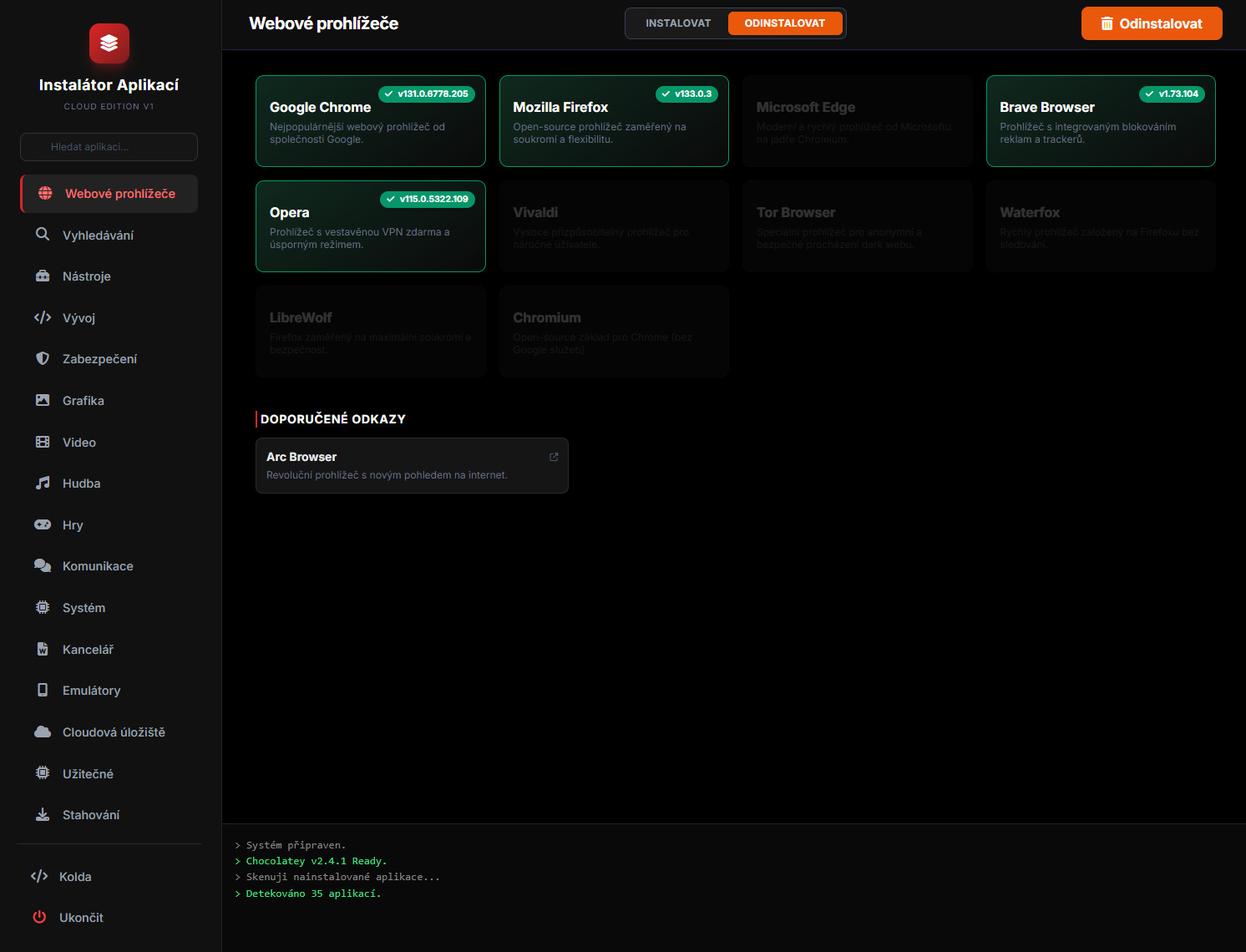The image size is (1246, 952).
Task: Click the gamepad icon beside Hry
Action: [43, 524]
